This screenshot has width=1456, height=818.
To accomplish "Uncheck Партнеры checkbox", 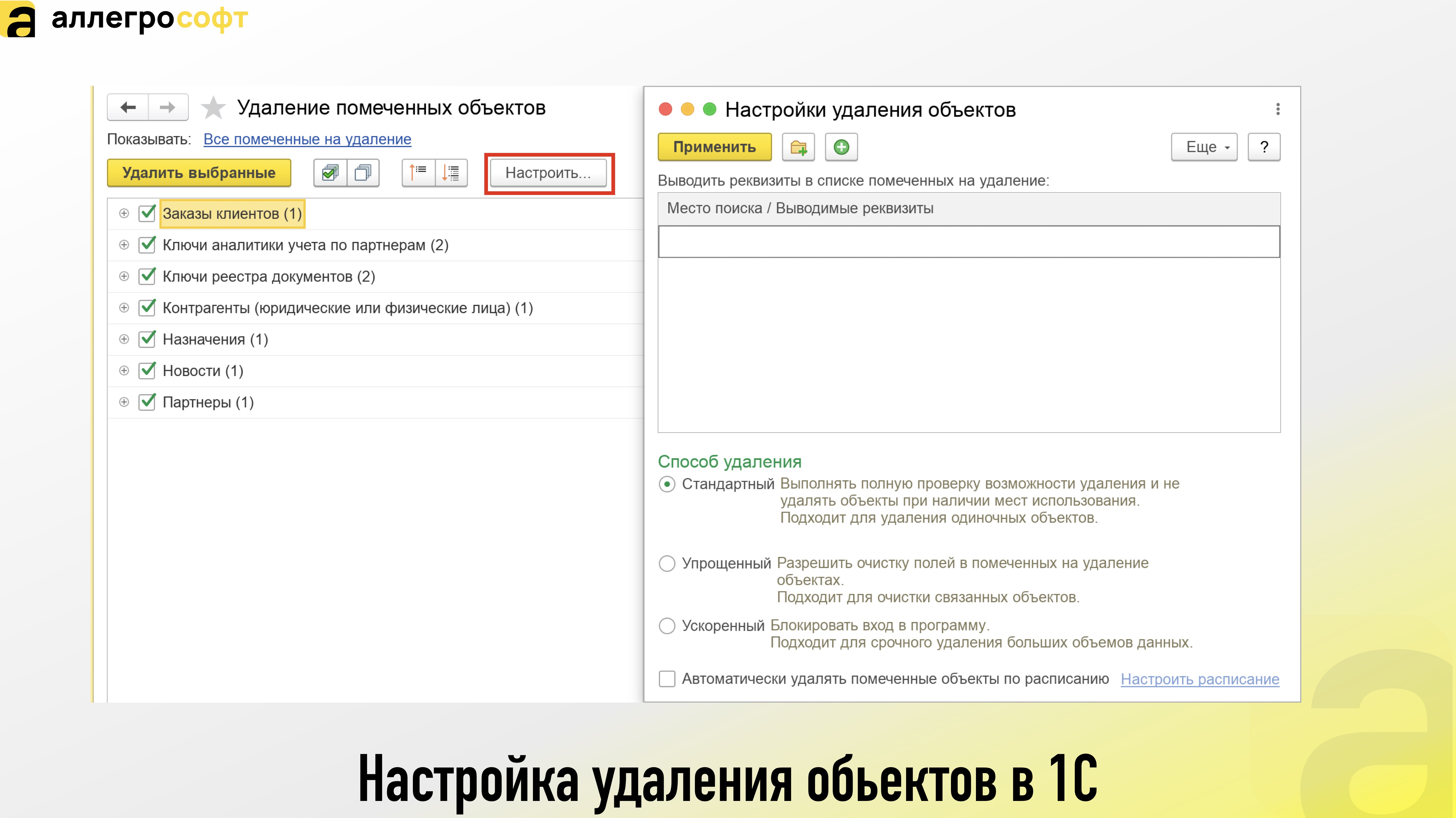I will [x=147, y=402].
